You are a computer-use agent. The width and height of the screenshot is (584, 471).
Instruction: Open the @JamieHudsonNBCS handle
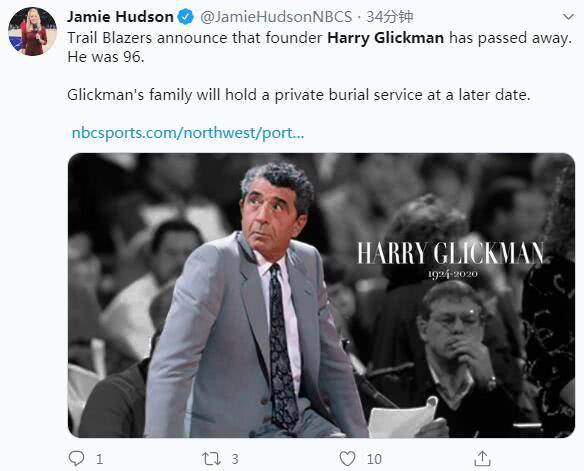coord(276,17)
